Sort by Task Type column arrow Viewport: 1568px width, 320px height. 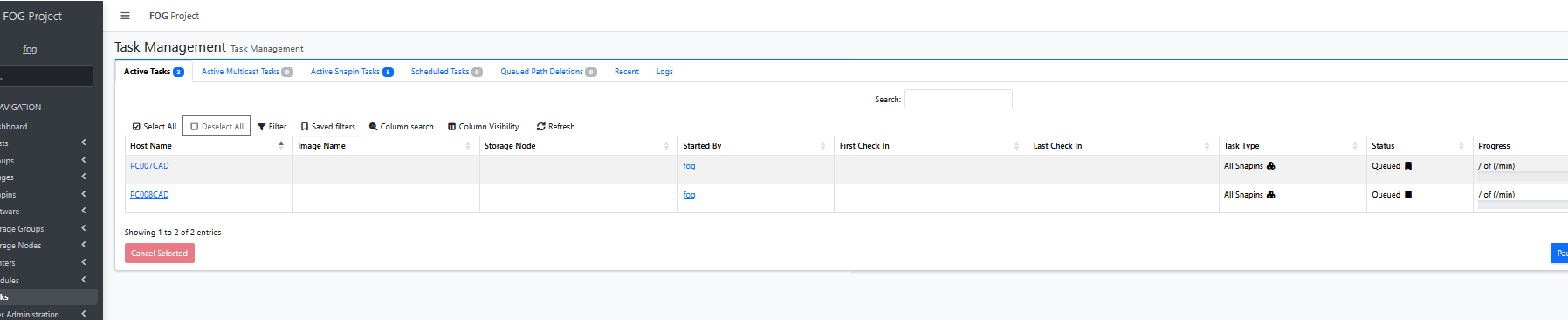[x=1355, y=145]
